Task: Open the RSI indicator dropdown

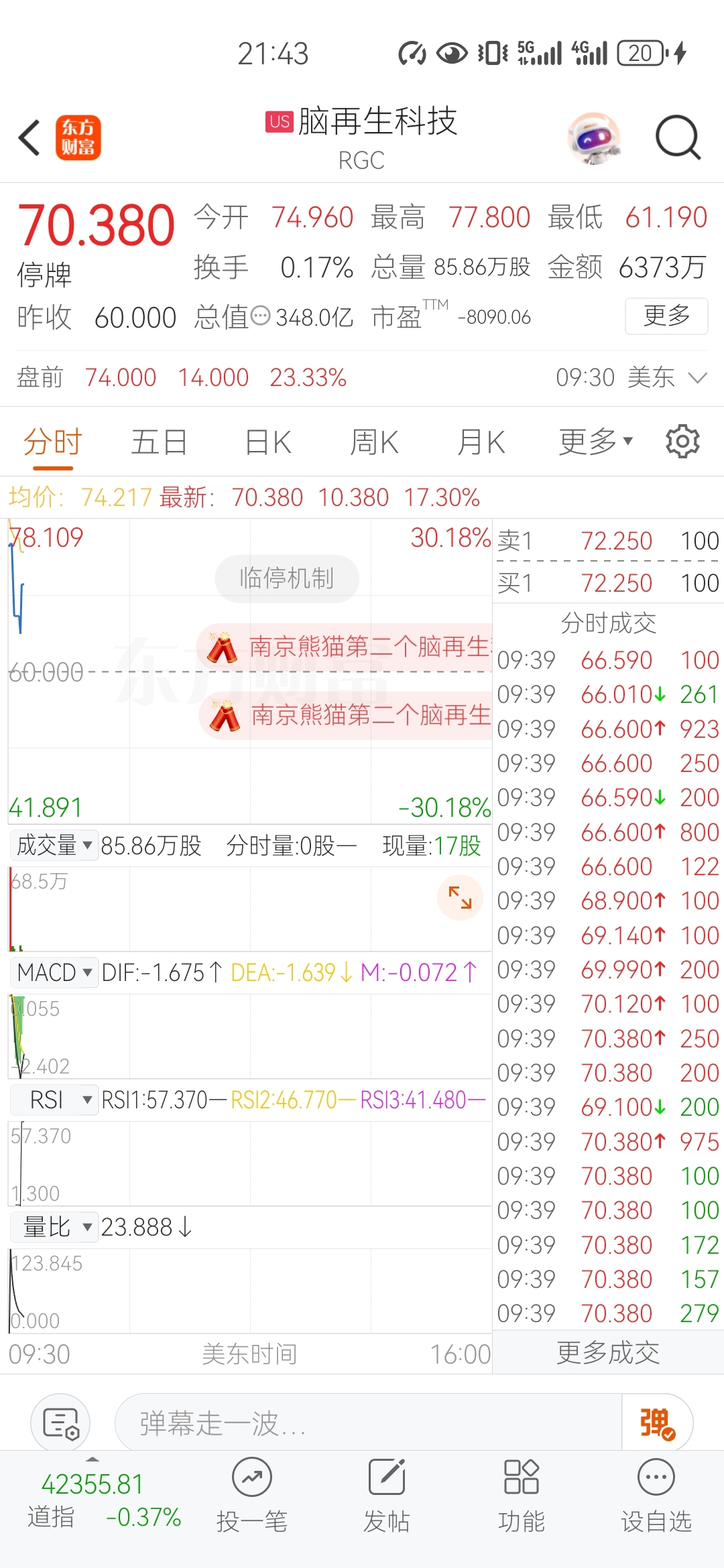Action: pos(54,1100)
